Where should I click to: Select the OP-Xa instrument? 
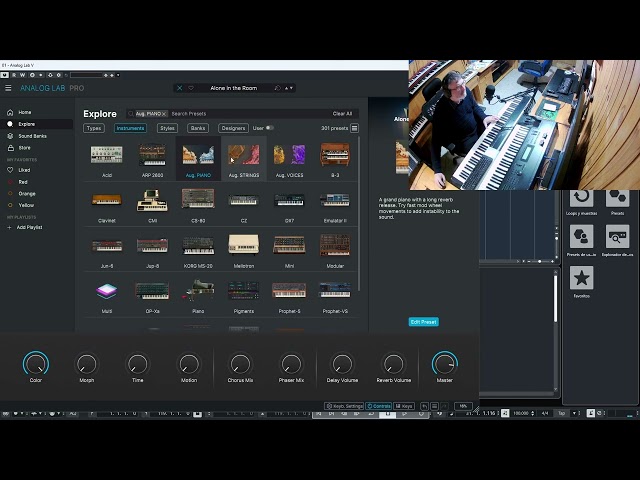(152, 296)
